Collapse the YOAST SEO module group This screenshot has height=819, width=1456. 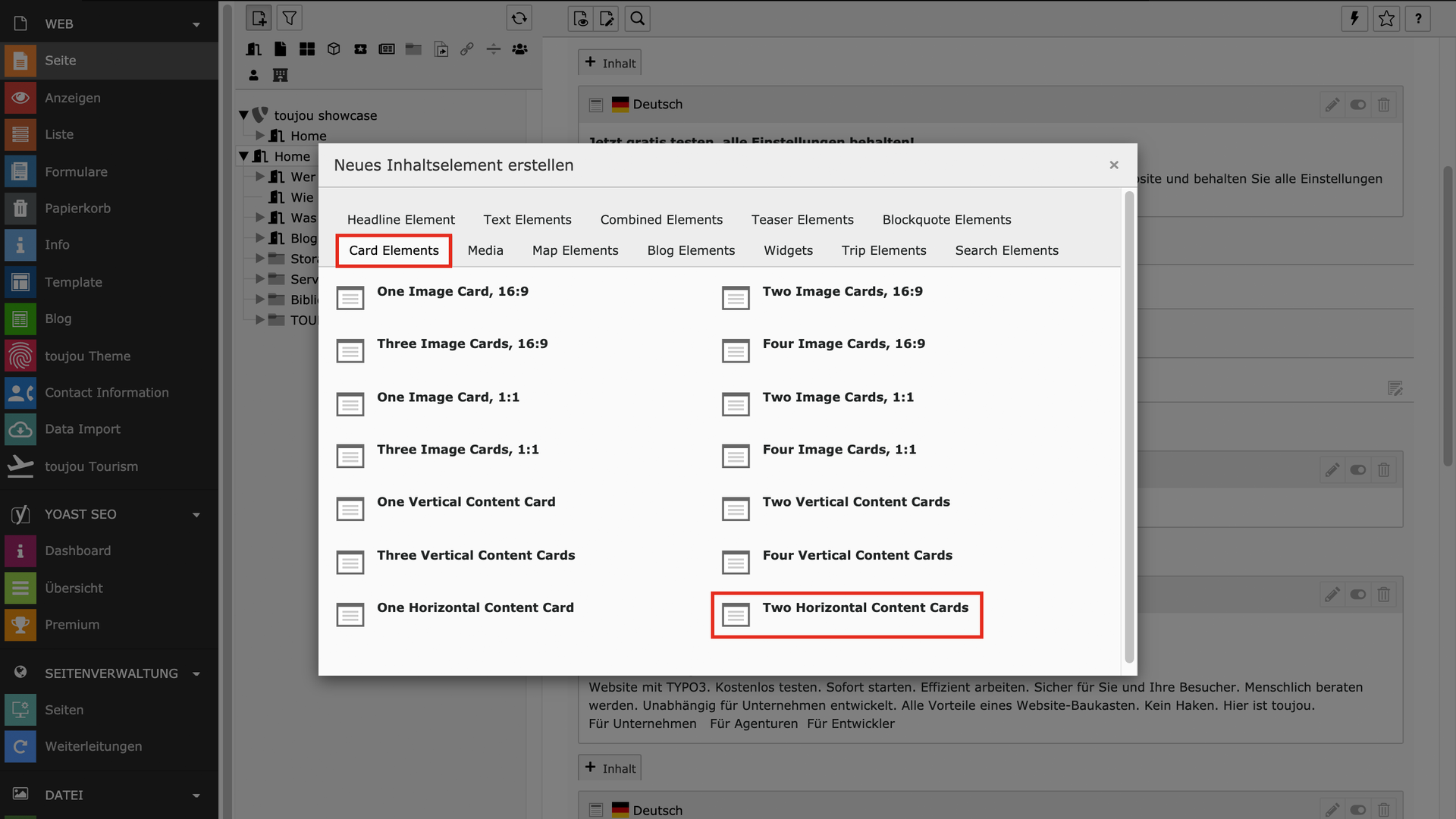pyautogui.click(x=196, y=515)
